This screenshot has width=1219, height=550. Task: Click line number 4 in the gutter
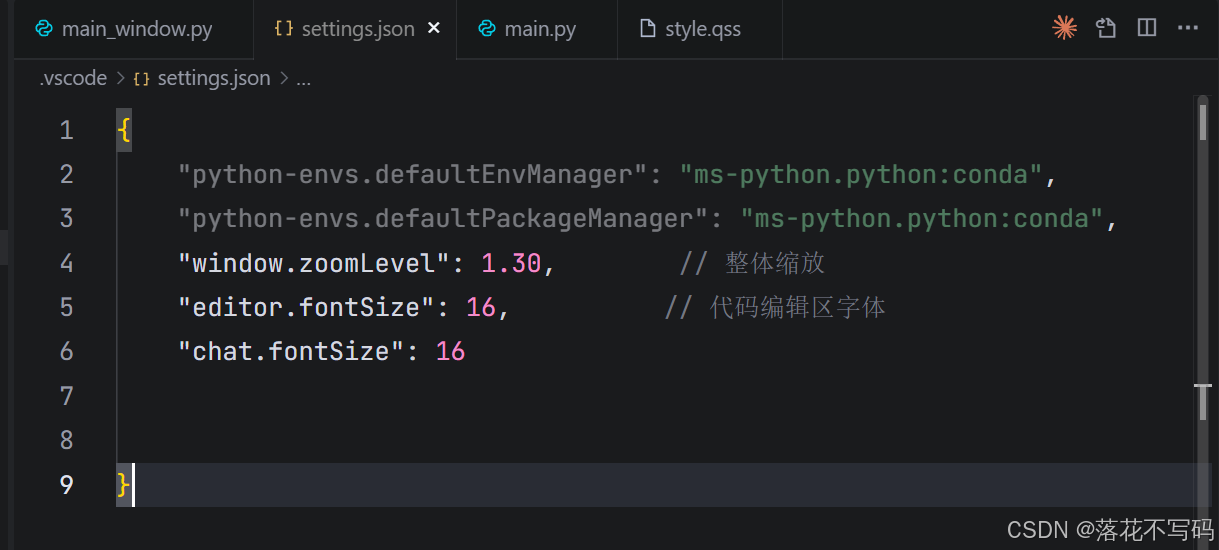[66, 263]
